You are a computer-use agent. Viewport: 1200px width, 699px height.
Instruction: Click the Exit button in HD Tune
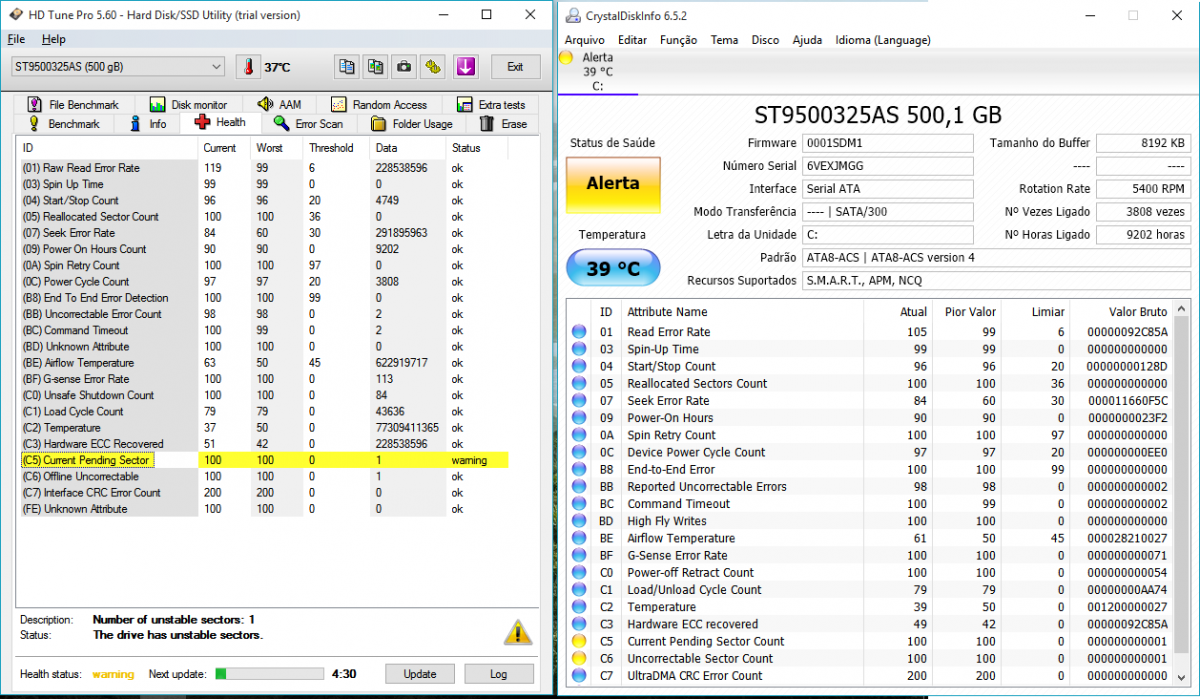click(514, 67)
